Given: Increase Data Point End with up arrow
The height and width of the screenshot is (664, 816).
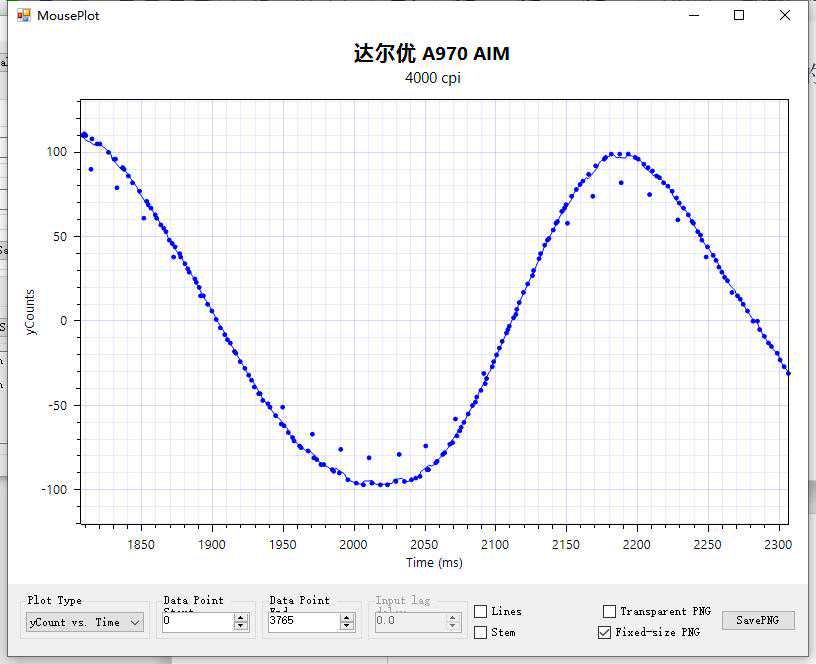Looking at the screenshot, I should (x=347, y=617).
